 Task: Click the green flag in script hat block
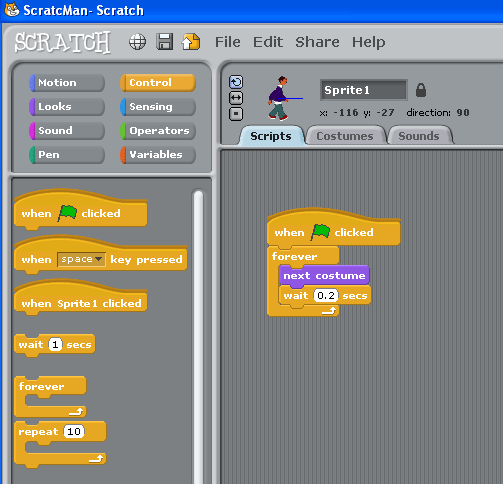point(320,232)
